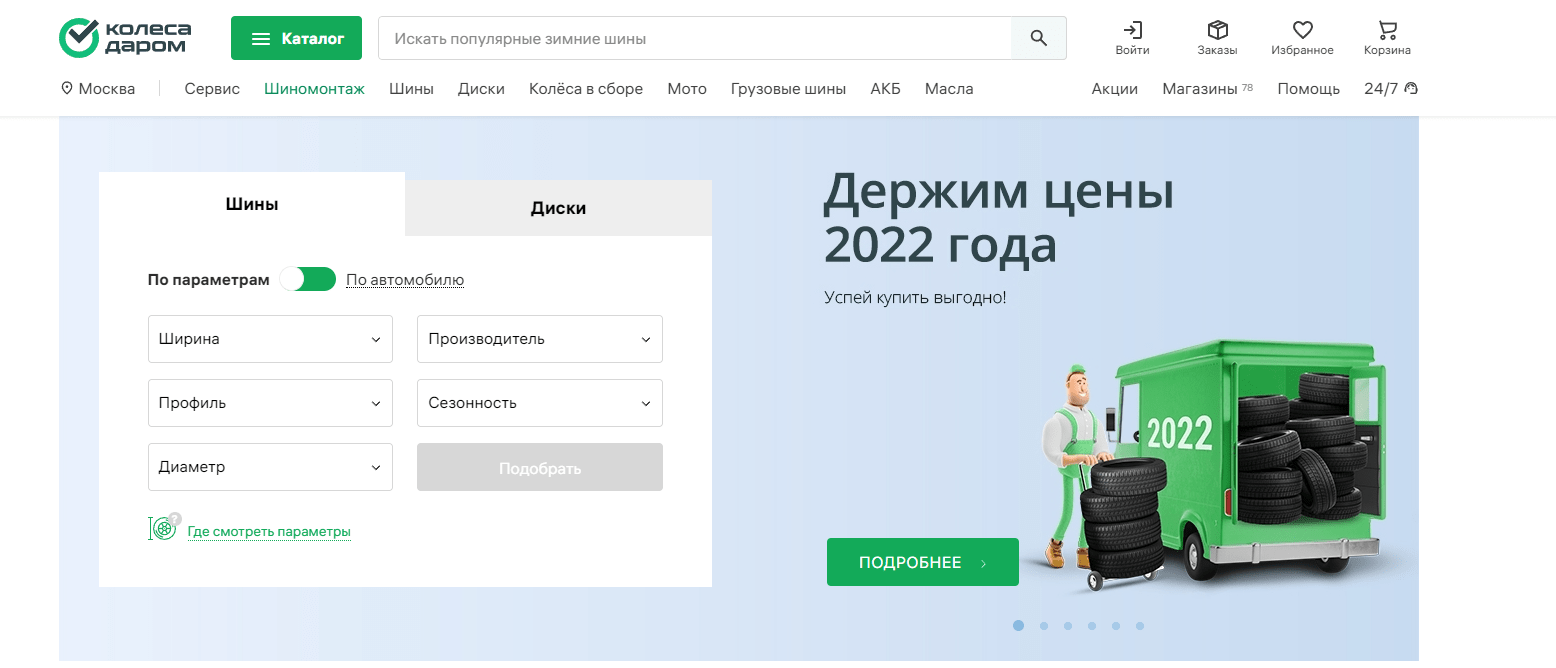Open Акции promotions link

point(1114,88)
